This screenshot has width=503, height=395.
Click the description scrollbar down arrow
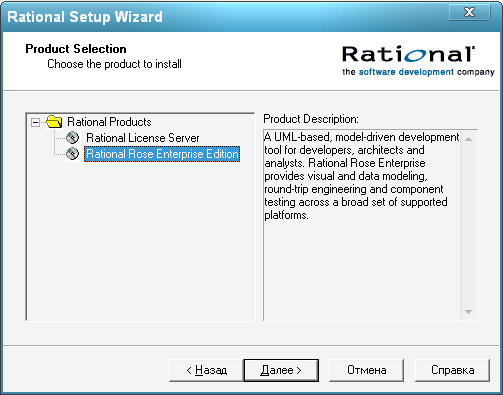coord(468,312)
